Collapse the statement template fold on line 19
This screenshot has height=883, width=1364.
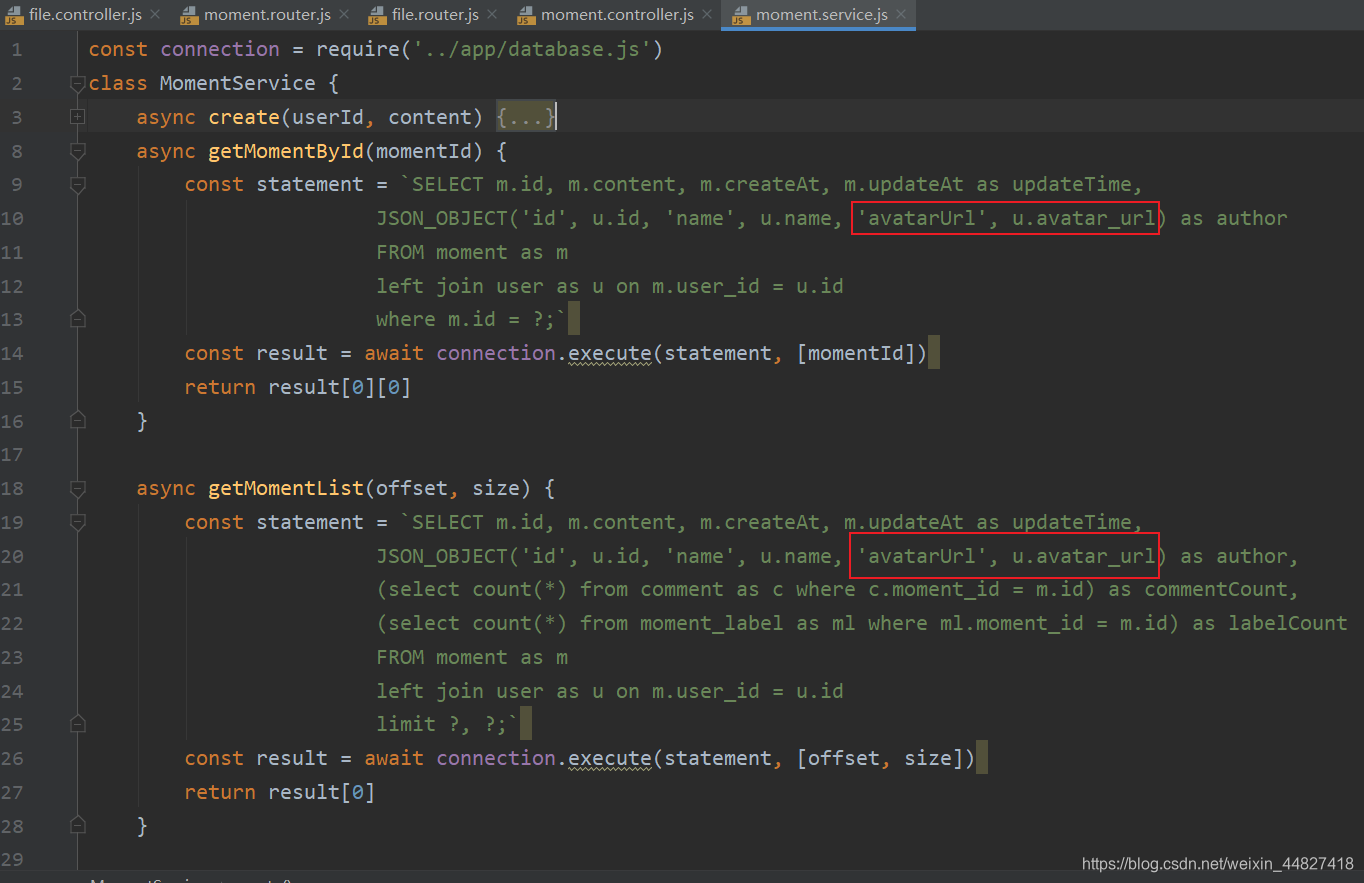(x=78, y=522)
